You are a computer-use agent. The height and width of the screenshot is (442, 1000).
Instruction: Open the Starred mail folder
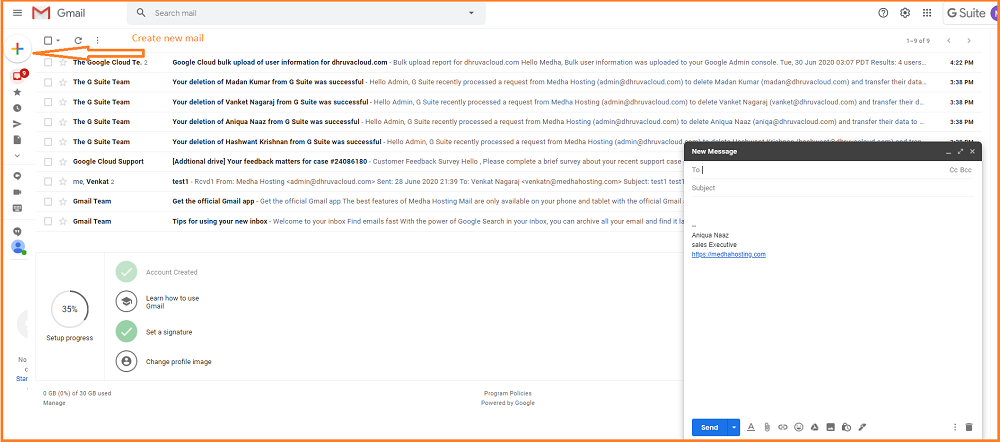point(17,92)
